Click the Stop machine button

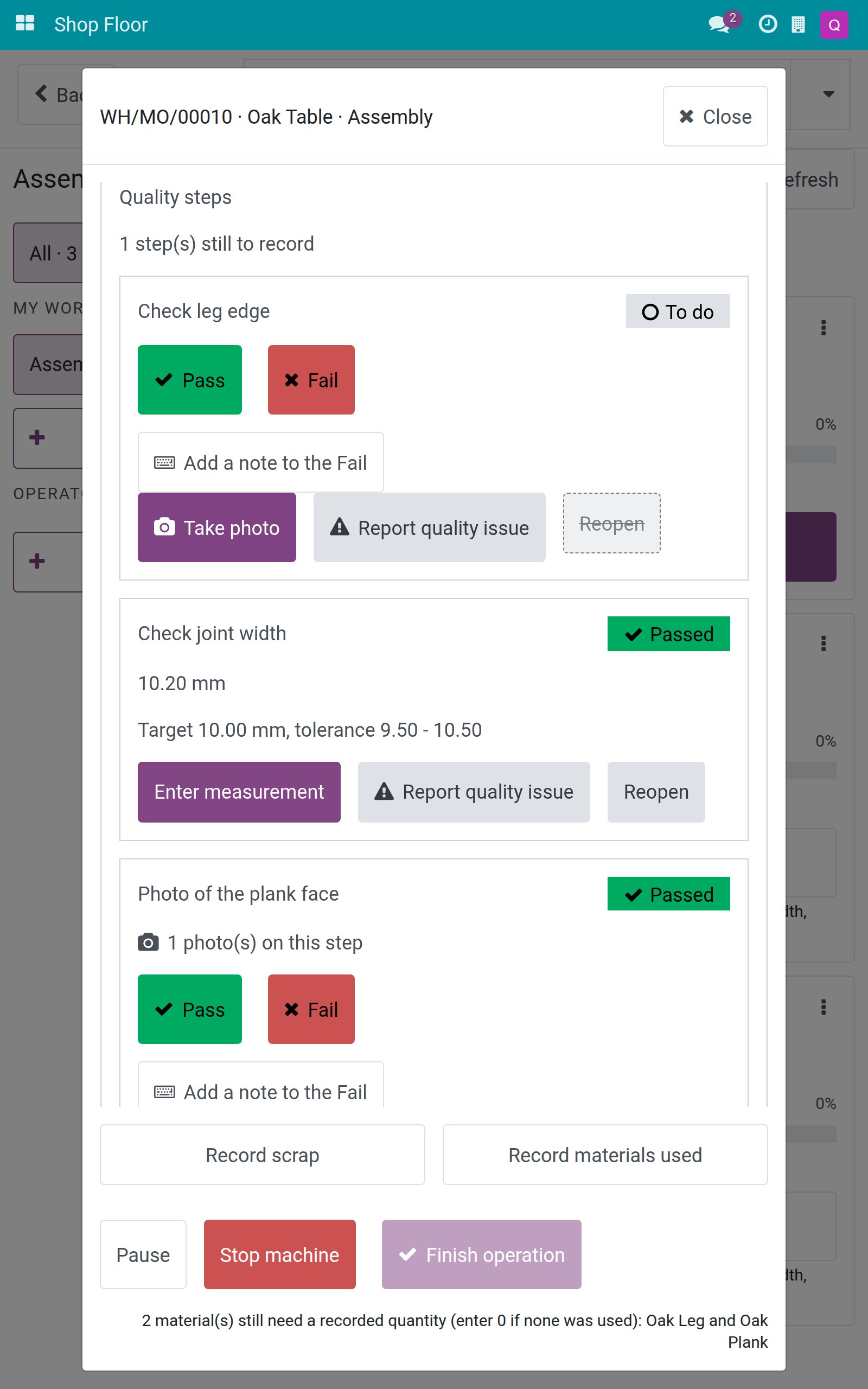(x=279, y=1254)
